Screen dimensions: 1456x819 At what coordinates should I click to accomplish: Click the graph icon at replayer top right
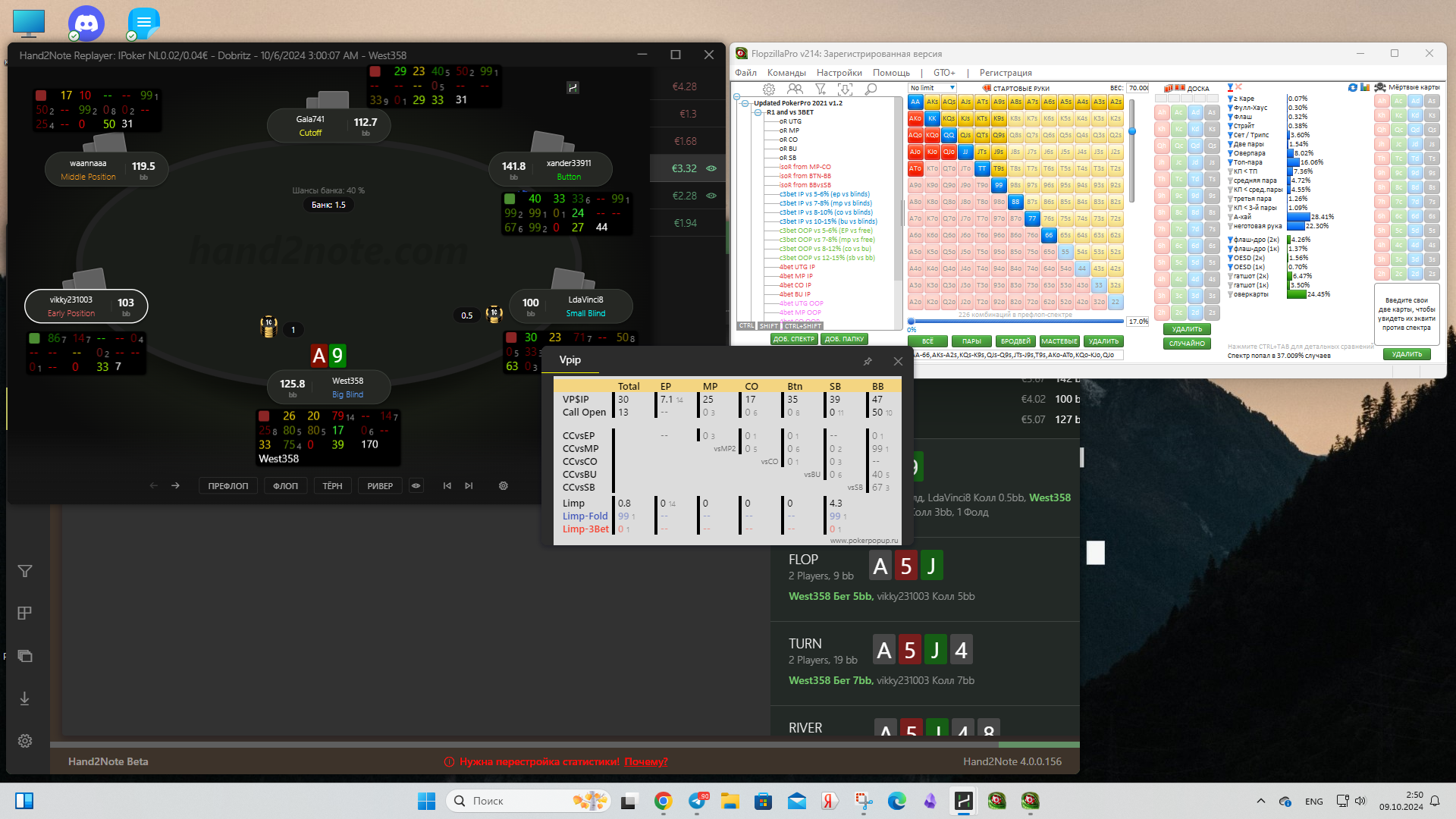pyautogui.click(x=573, y=88)
